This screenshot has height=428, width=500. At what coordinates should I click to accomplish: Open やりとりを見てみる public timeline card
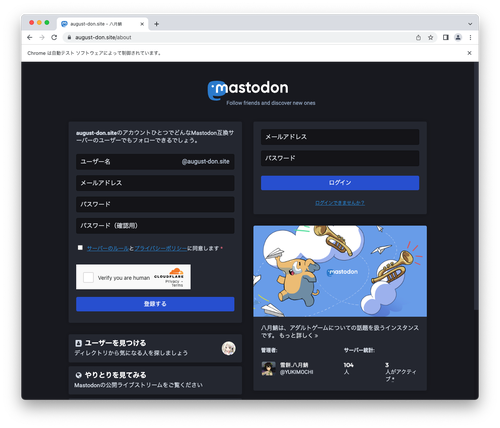tap(155, 380)
